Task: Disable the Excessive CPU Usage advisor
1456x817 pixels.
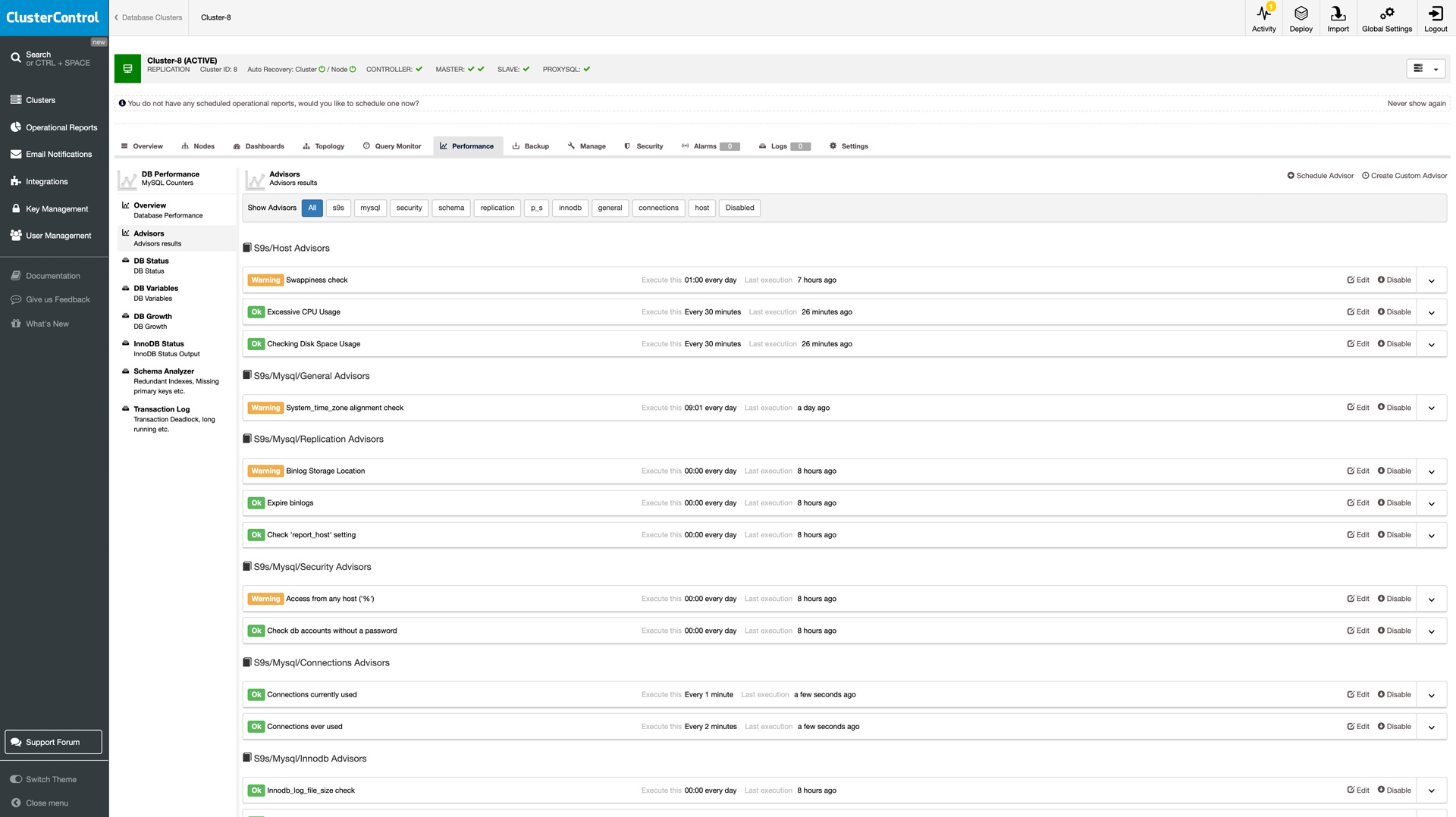Action: (1394, 312)
